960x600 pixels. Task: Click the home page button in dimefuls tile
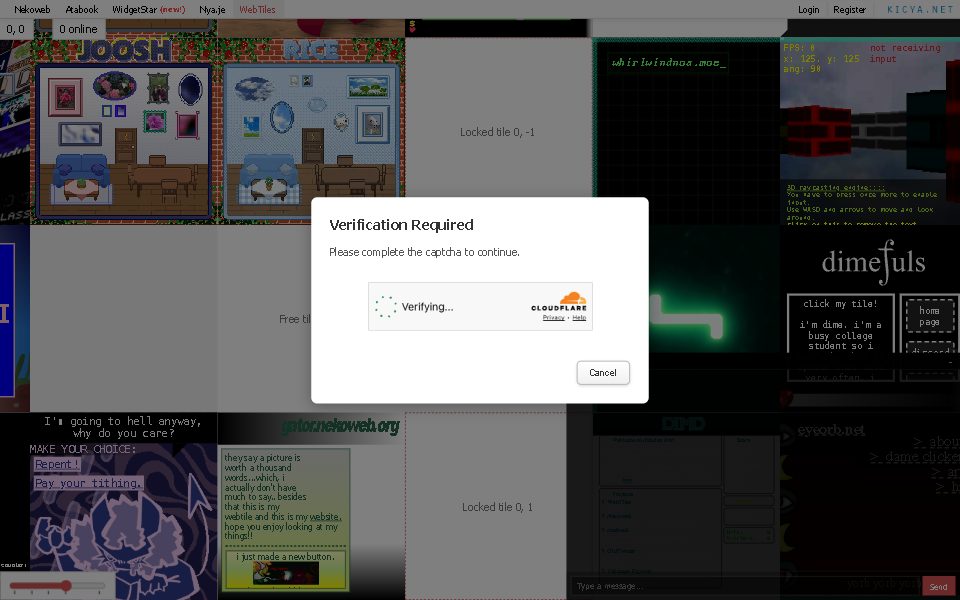click(929, 316)
